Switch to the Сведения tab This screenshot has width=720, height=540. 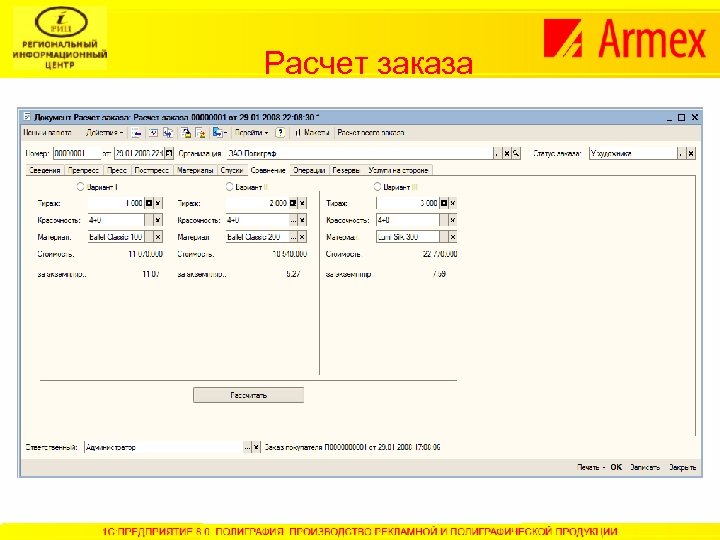point(45,170)
